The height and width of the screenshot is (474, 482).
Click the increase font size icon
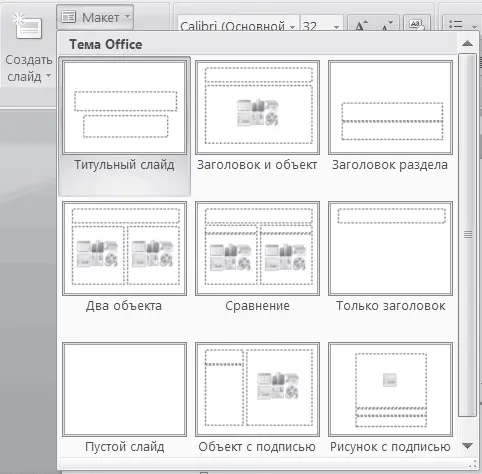click(361, 25)
